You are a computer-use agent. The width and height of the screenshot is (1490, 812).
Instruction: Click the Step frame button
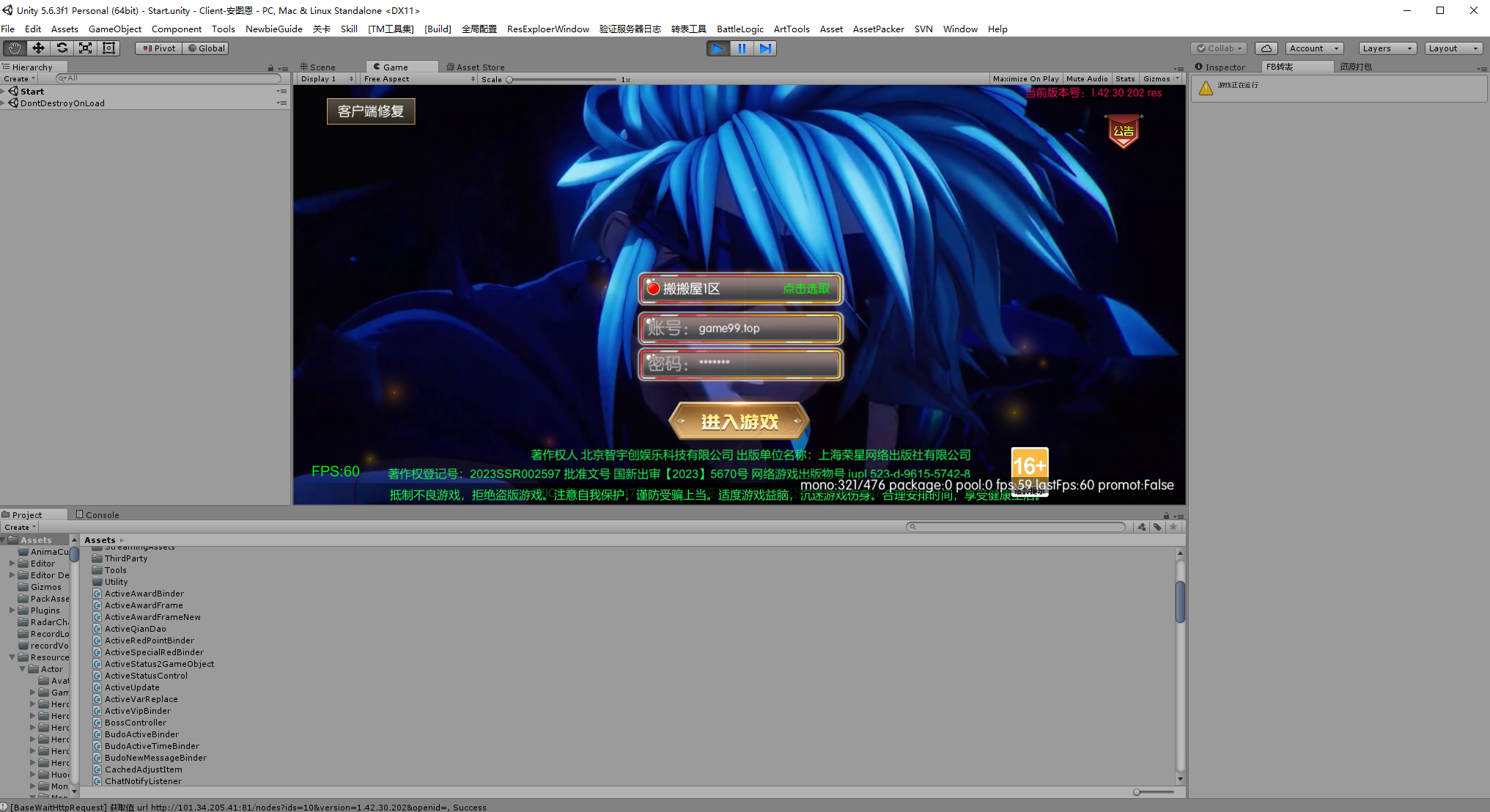765,48
